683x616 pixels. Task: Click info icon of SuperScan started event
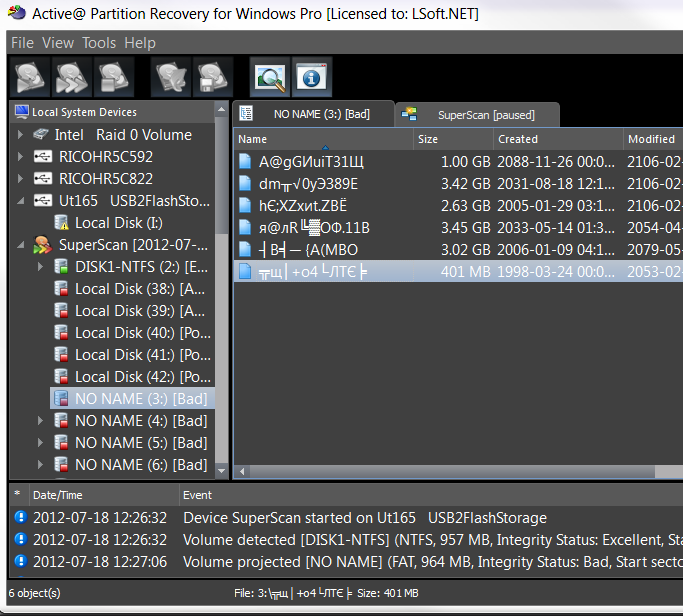(x=20, y=517)
